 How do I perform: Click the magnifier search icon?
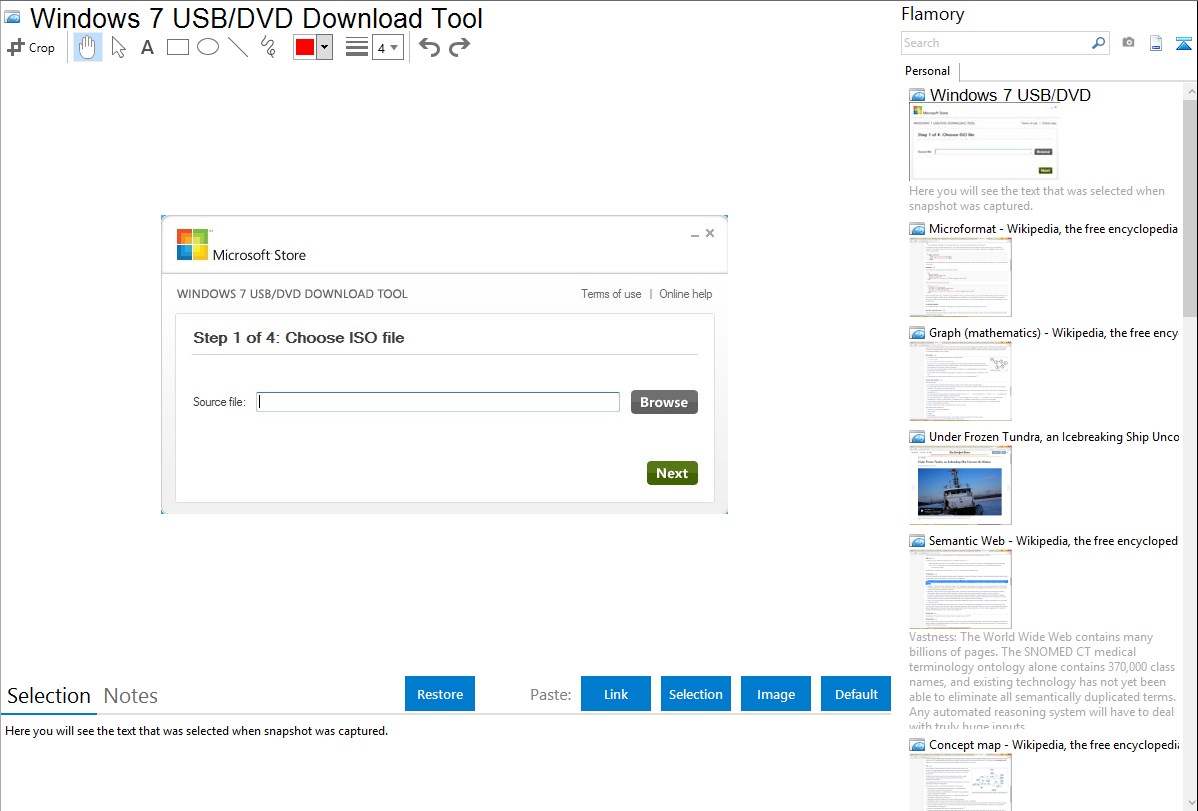point(1099,43)
